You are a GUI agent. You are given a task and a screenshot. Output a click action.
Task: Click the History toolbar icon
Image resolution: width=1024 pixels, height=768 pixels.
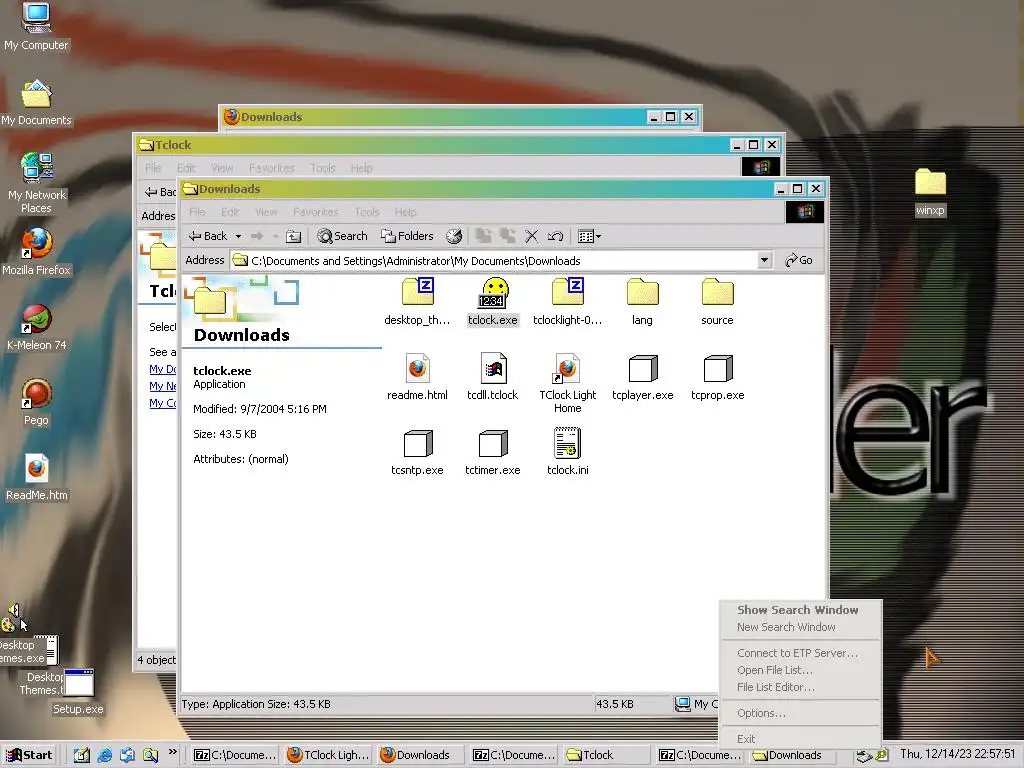click(x=454, y=236)
